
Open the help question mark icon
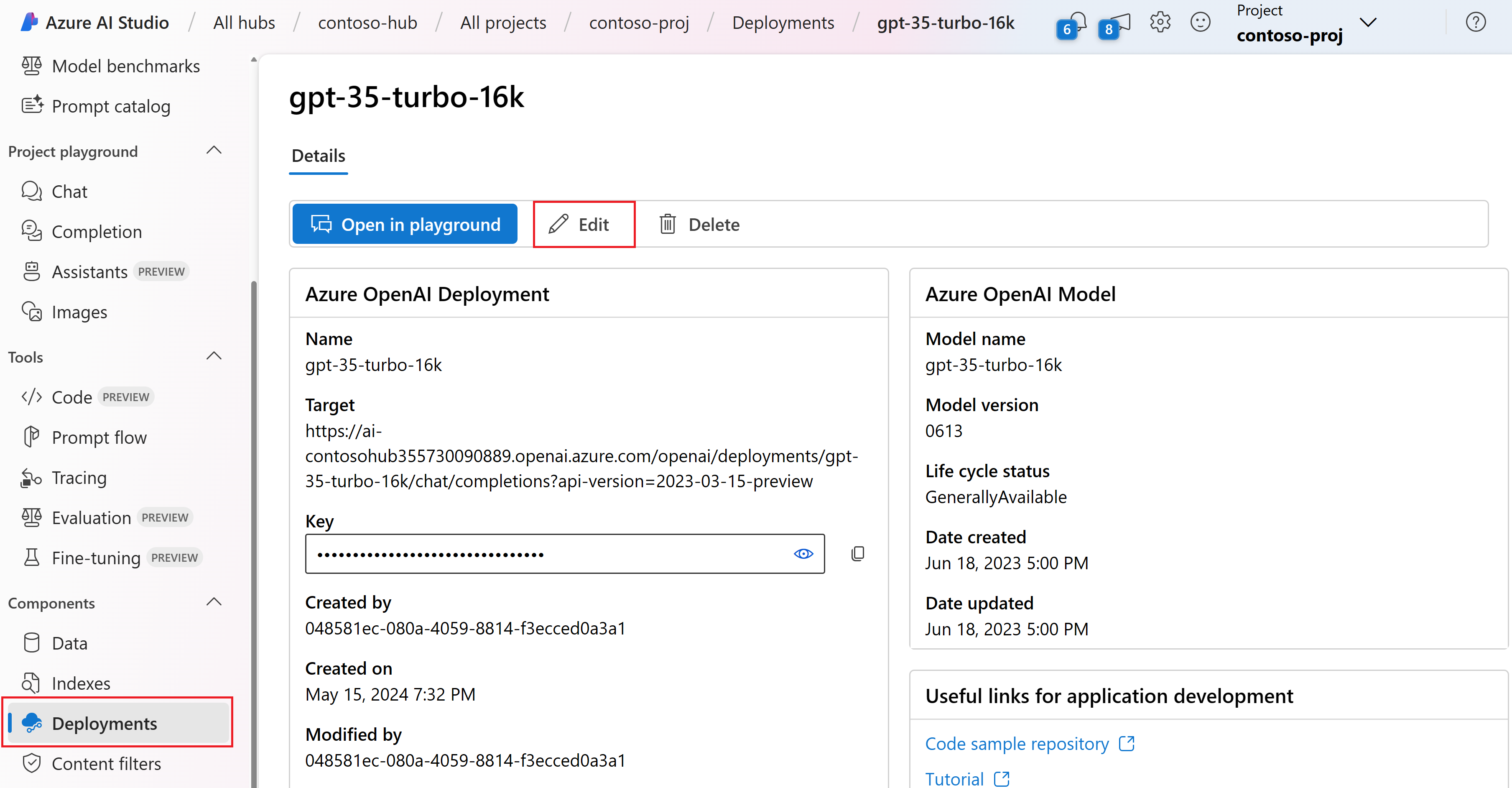point(1476,22)
